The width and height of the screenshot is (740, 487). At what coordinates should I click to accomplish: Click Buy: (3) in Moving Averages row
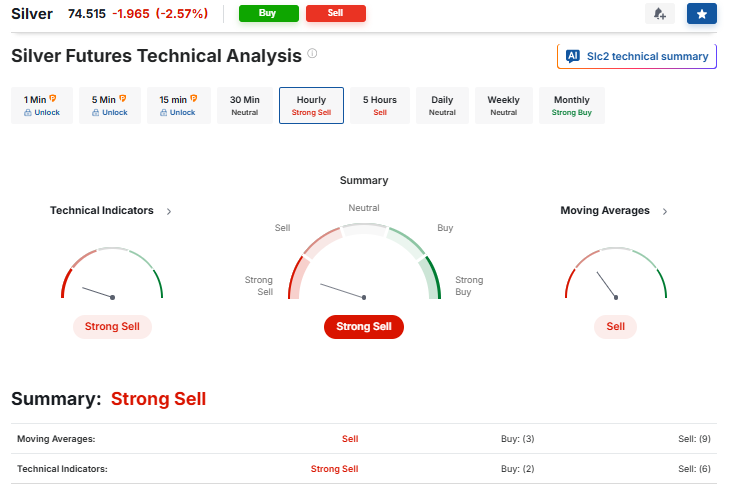click(x=518, y=439)
